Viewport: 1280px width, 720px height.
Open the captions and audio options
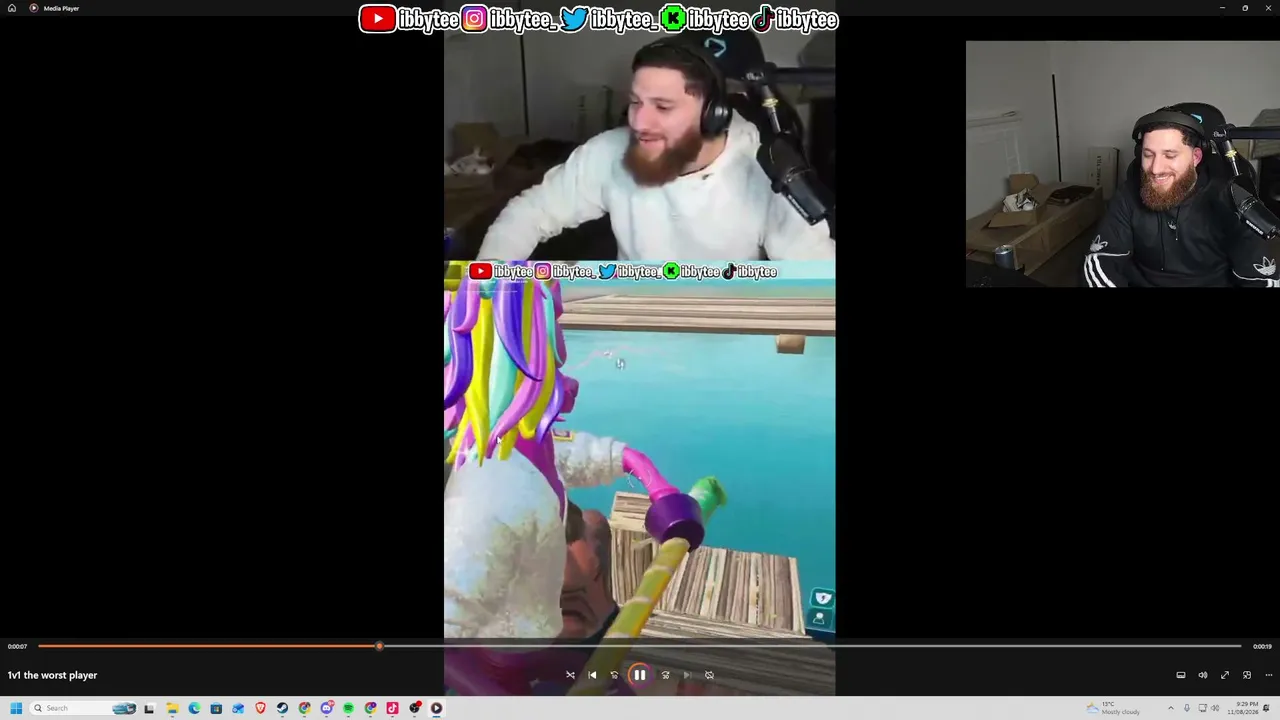tap(1181, 675)
